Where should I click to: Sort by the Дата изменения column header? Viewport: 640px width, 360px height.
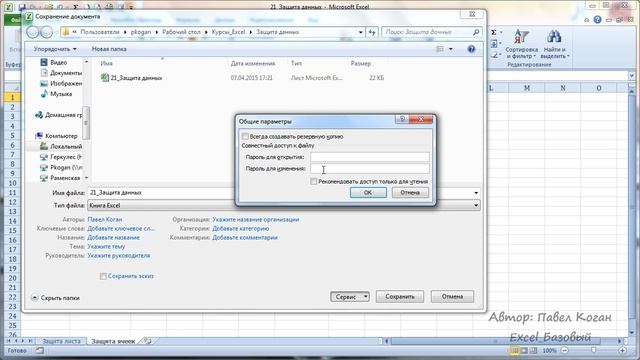pyautogui.click(x=253, y=63)
